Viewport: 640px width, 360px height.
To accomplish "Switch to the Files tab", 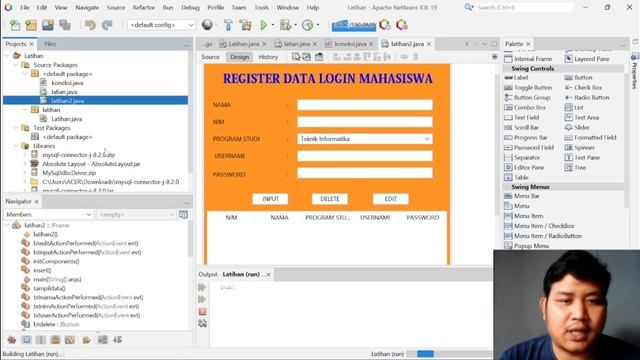I will [x=50, y=44].
